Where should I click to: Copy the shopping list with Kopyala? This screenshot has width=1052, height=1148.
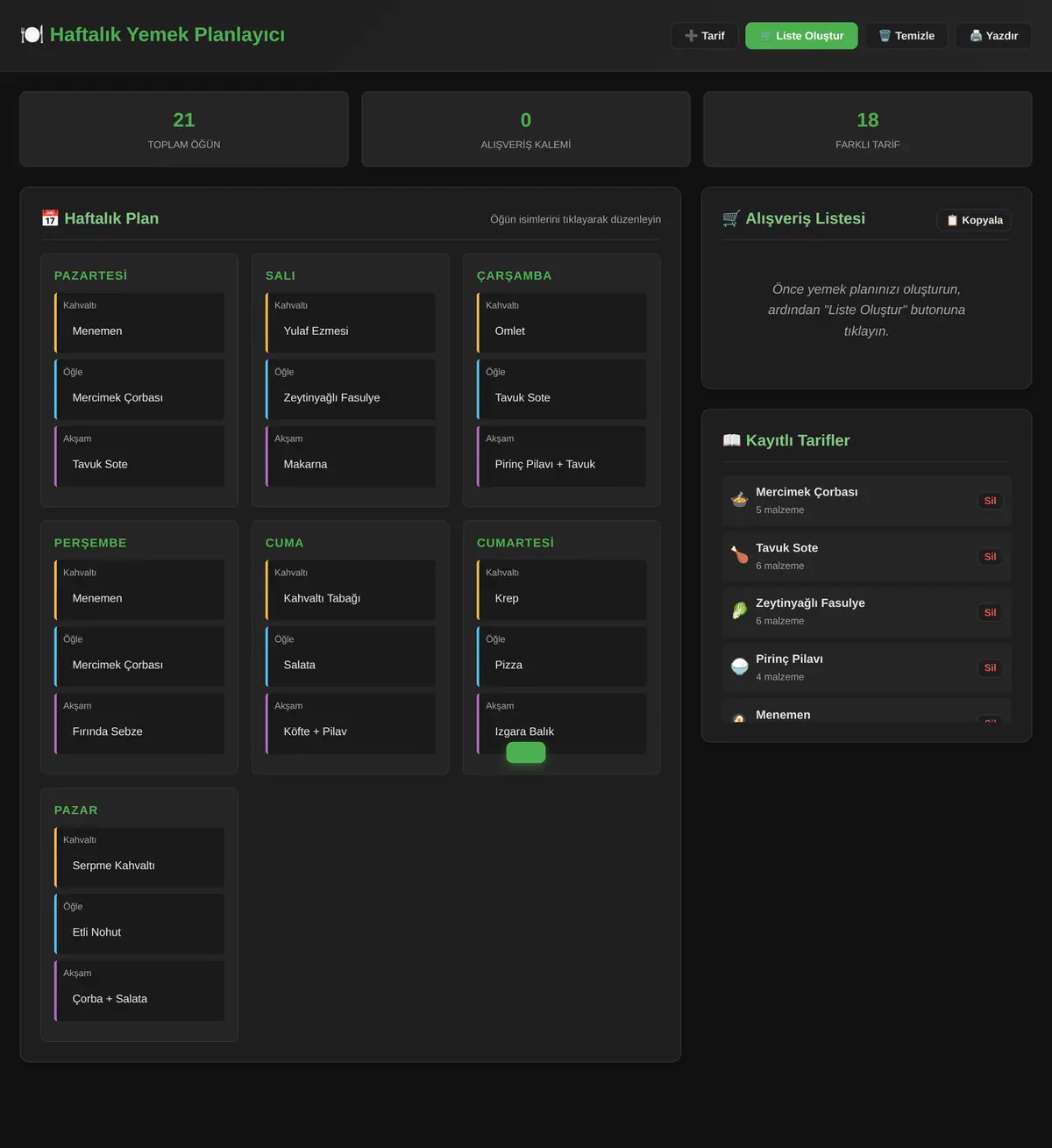point(974,220)
